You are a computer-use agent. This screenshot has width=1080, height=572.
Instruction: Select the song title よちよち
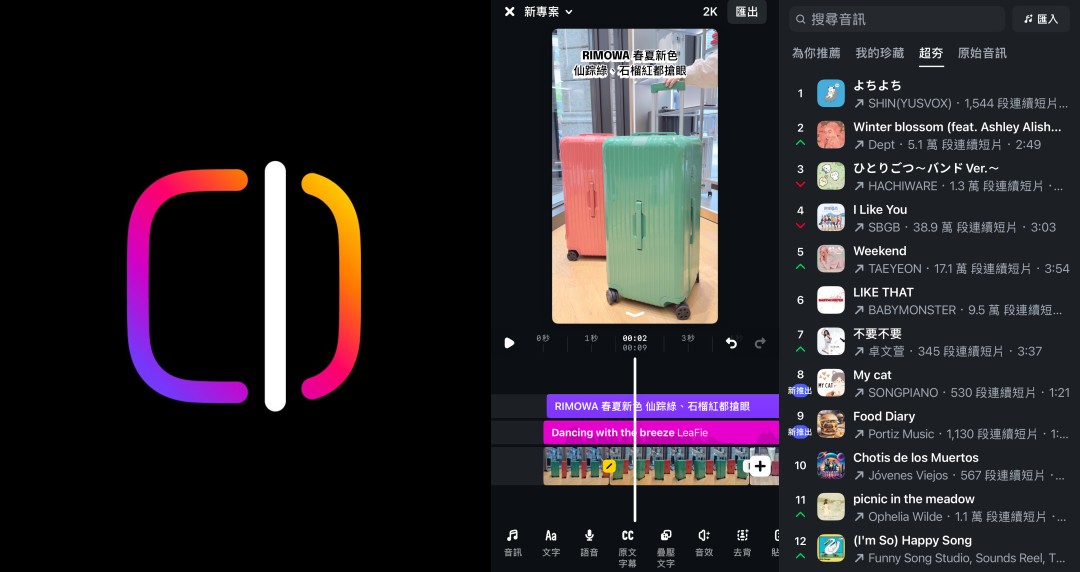tap(877, 85)
